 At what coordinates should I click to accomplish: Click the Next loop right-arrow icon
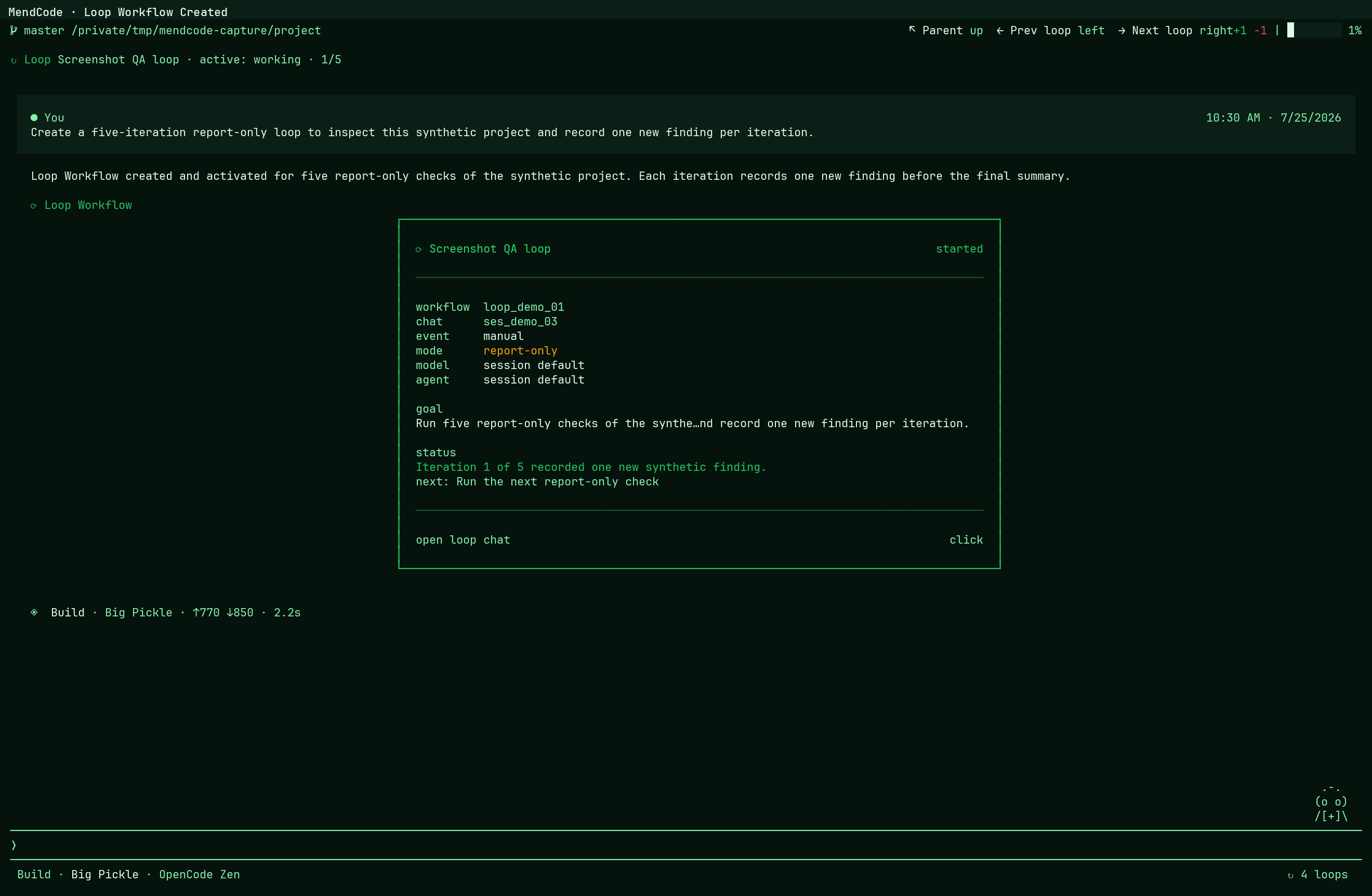(1121, 31)
